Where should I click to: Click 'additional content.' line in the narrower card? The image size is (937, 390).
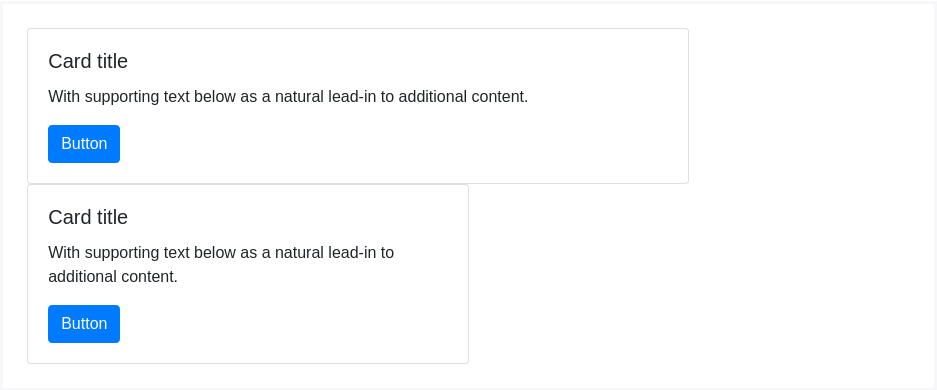point(113,277)
